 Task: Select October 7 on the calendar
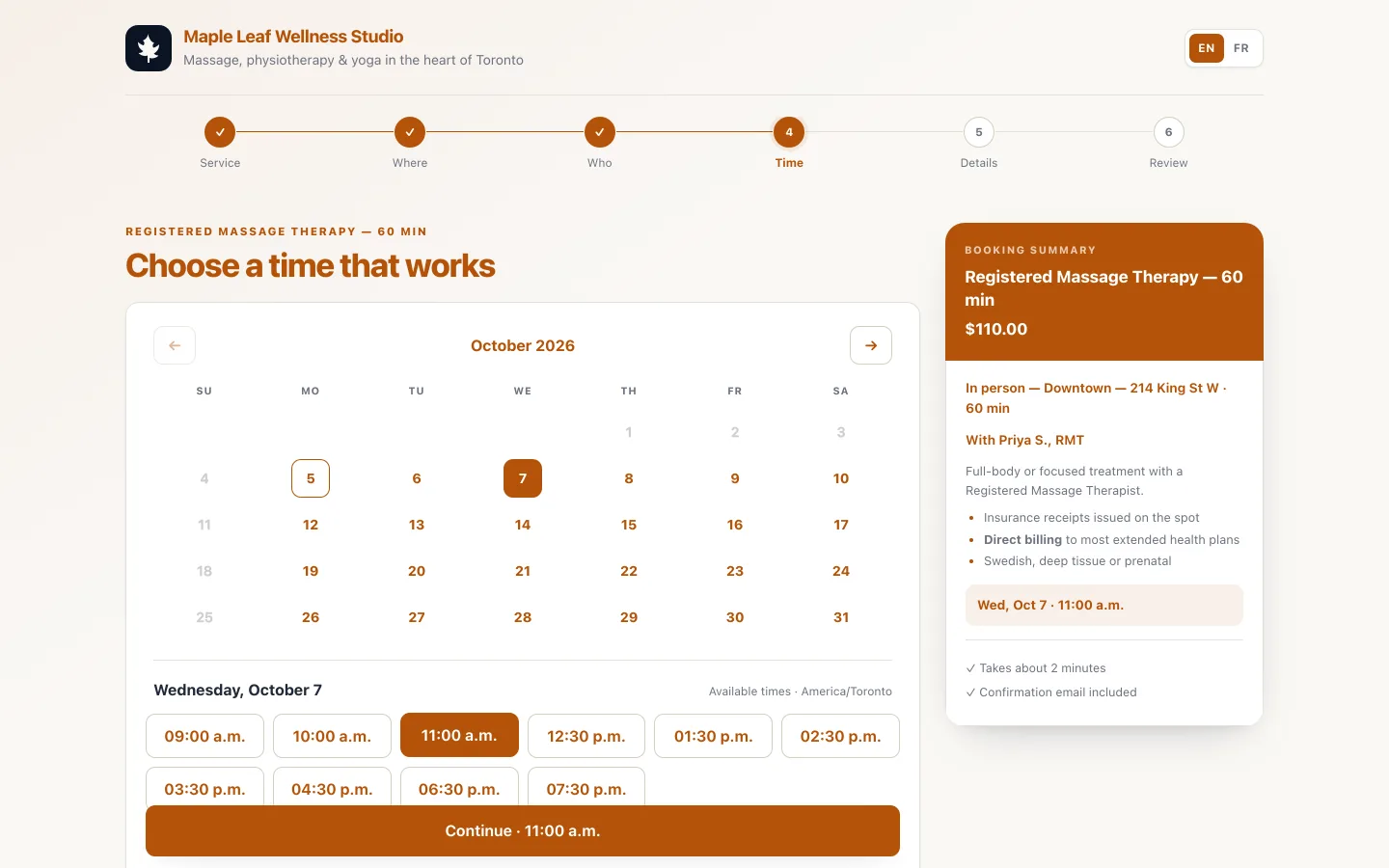coord(523,478)
